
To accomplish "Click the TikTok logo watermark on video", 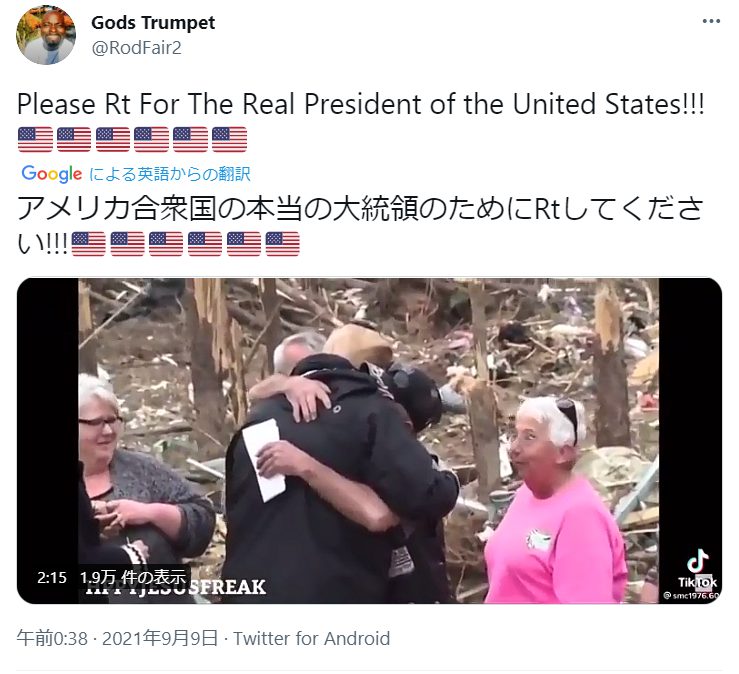I will pos(698,569).
